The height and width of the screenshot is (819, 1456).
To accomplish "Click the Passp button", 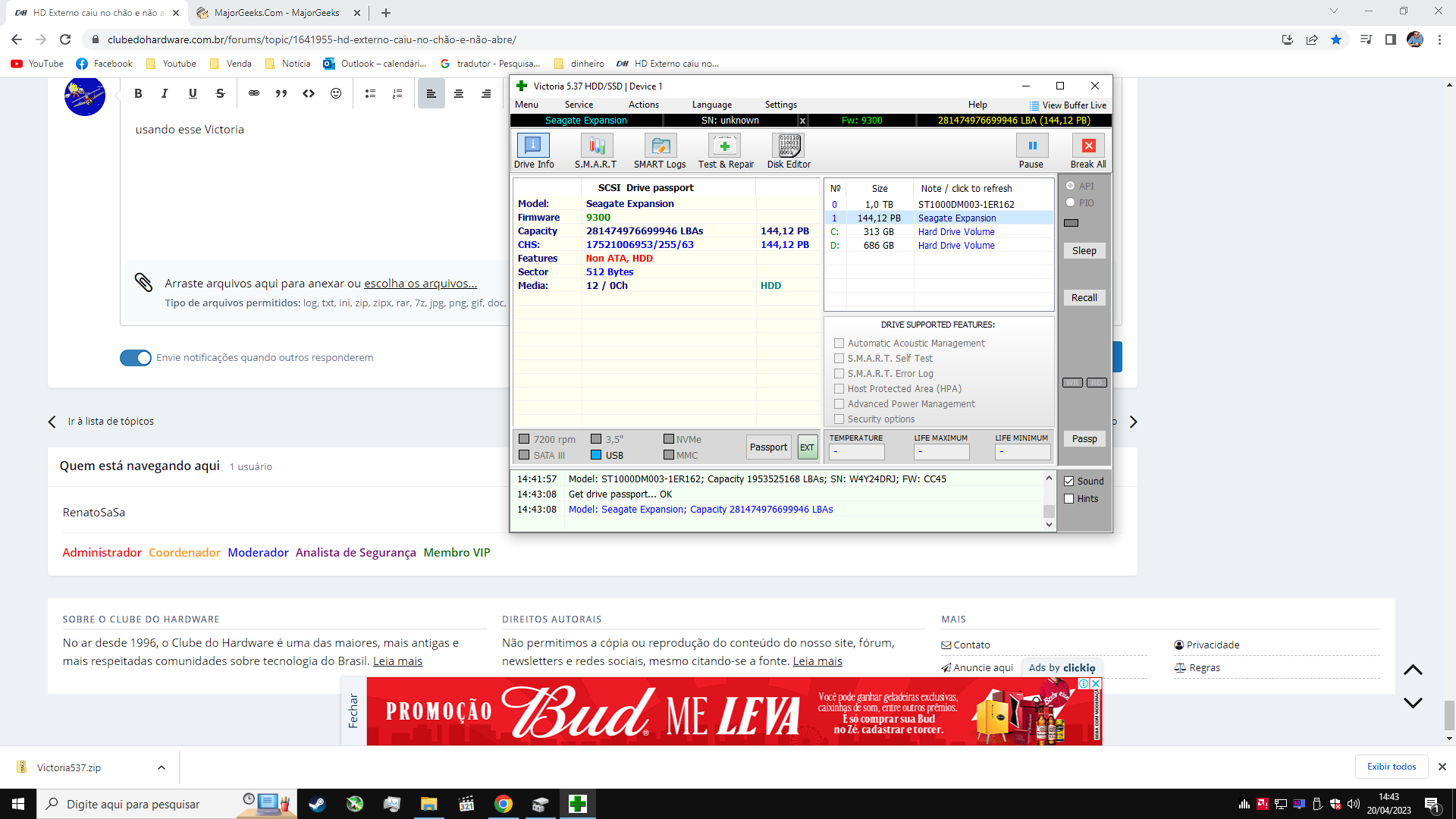I will pos(1084,439).
